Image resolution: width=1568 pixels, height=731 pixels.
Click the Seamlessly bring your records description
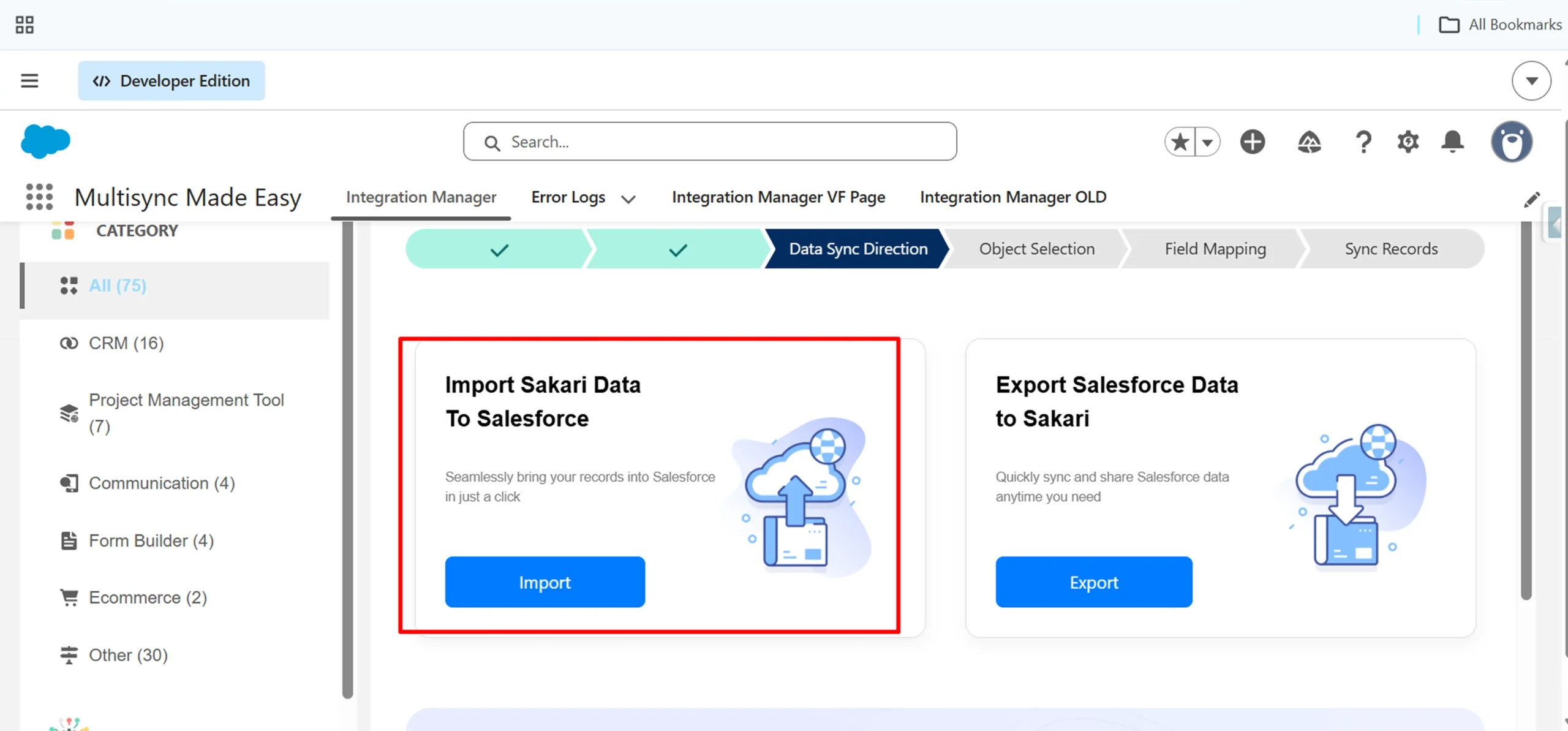(x=579, y=487)
